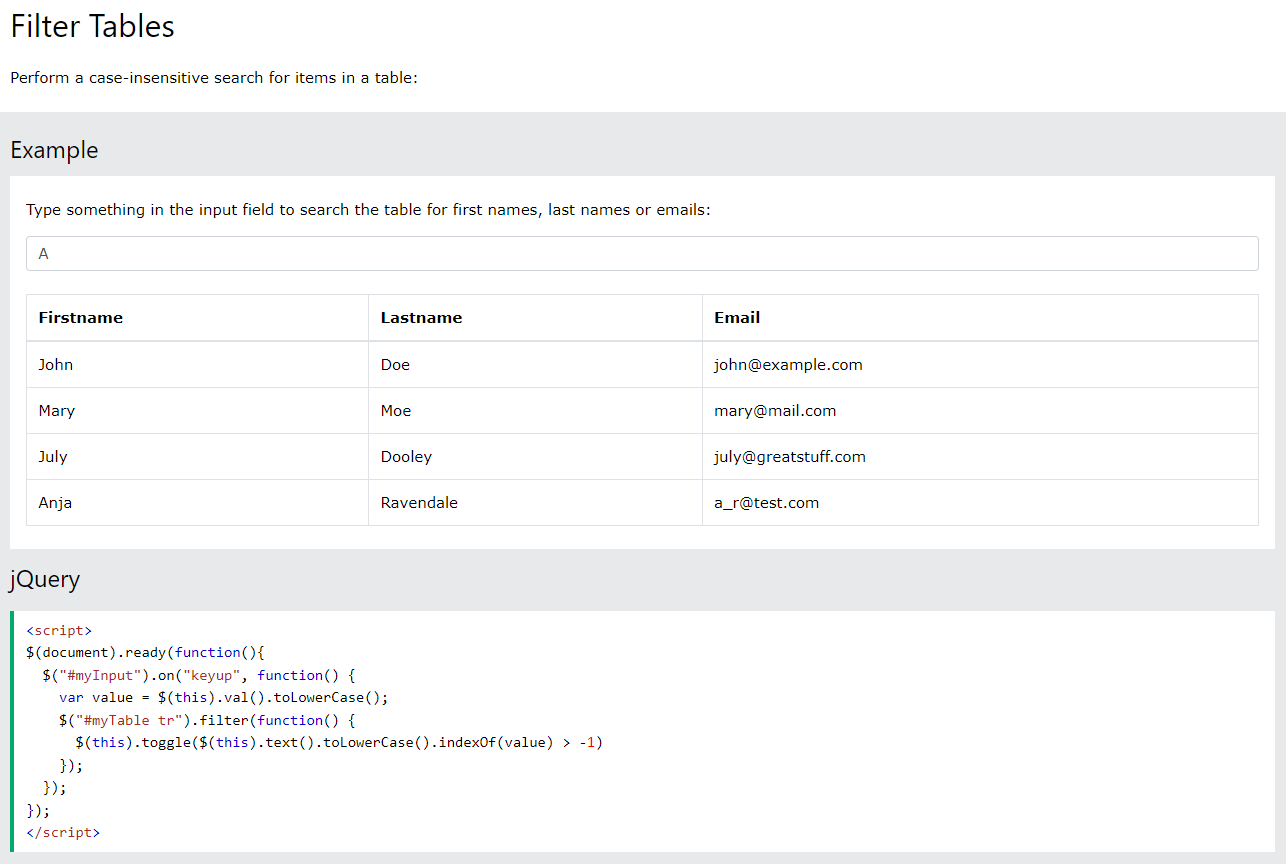Click the search input field containing 'A'
The height and width of the screenshot is (864, 1286).
[x=642, y=254]
